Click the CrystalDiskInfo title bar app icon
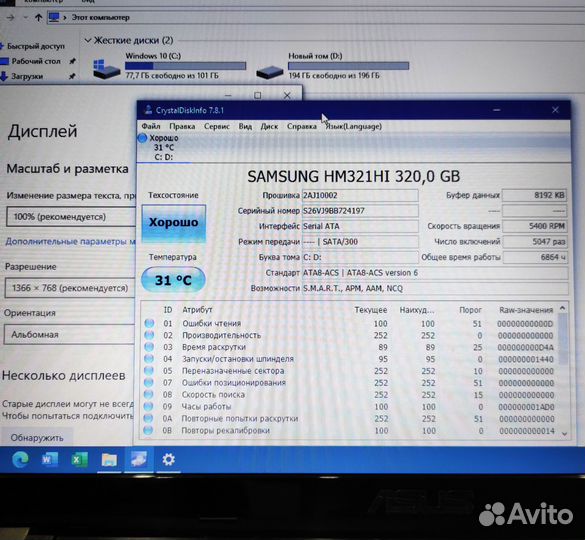 pyautogui.click(x=148, y=110)
